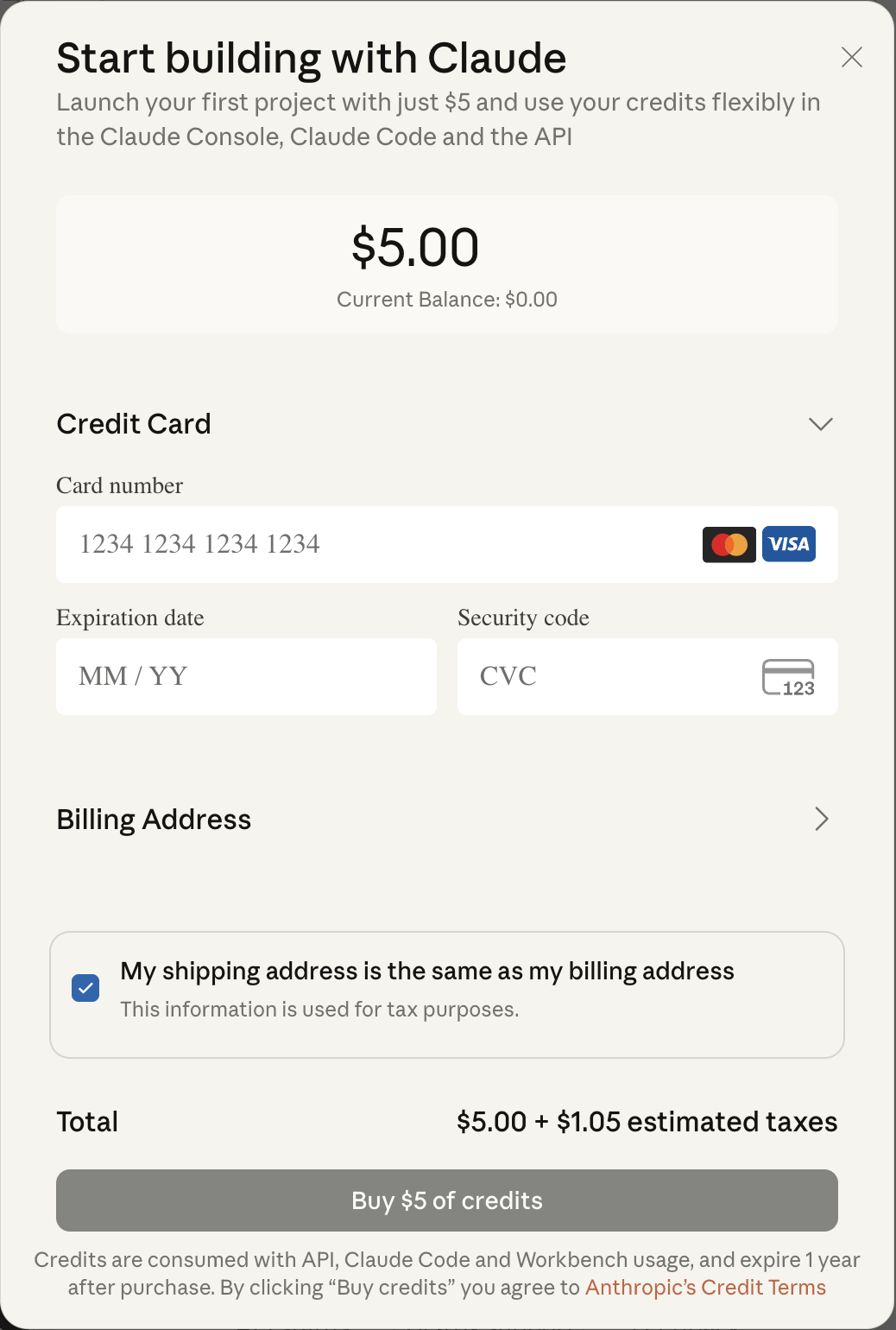Image resolution: width=896 pixels, height=1330 pixels.
Task: Open Anthropic's Credit Terms link
Action: point(705,1288)
